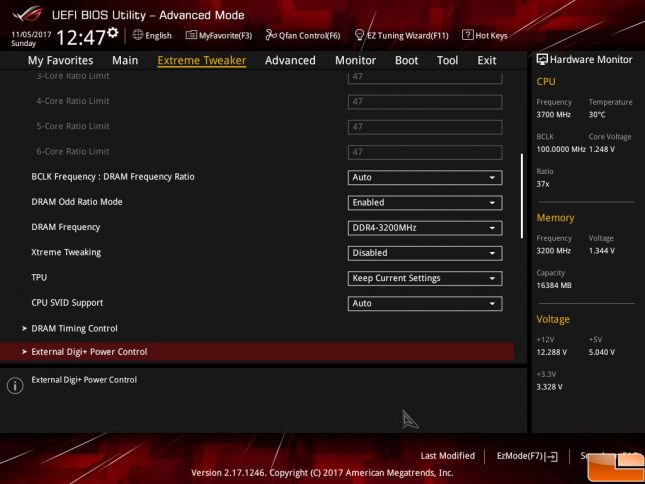Open Xtreme Tweaking Disabled dropdown

pos(425,253)
